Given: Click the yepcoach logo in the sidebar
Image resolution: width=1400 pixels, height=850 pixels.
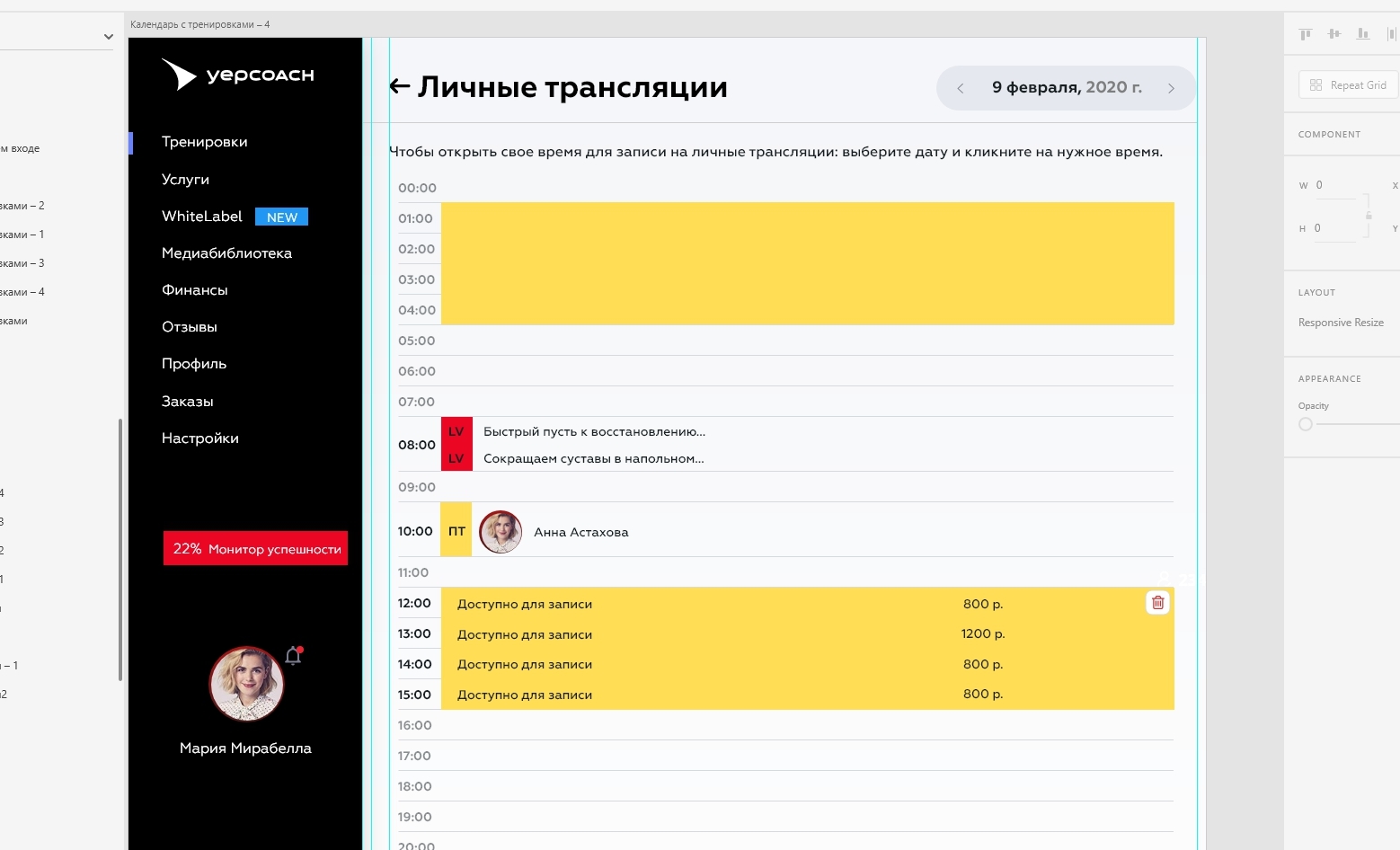Looking at the screenshot, I should (238, 75).
